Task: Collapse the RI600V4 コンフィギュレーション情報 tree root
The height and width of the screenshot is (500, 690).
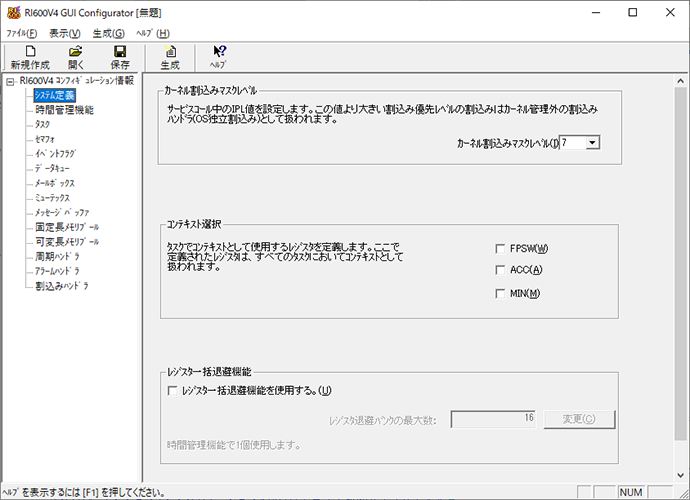Action: [10, 81]
